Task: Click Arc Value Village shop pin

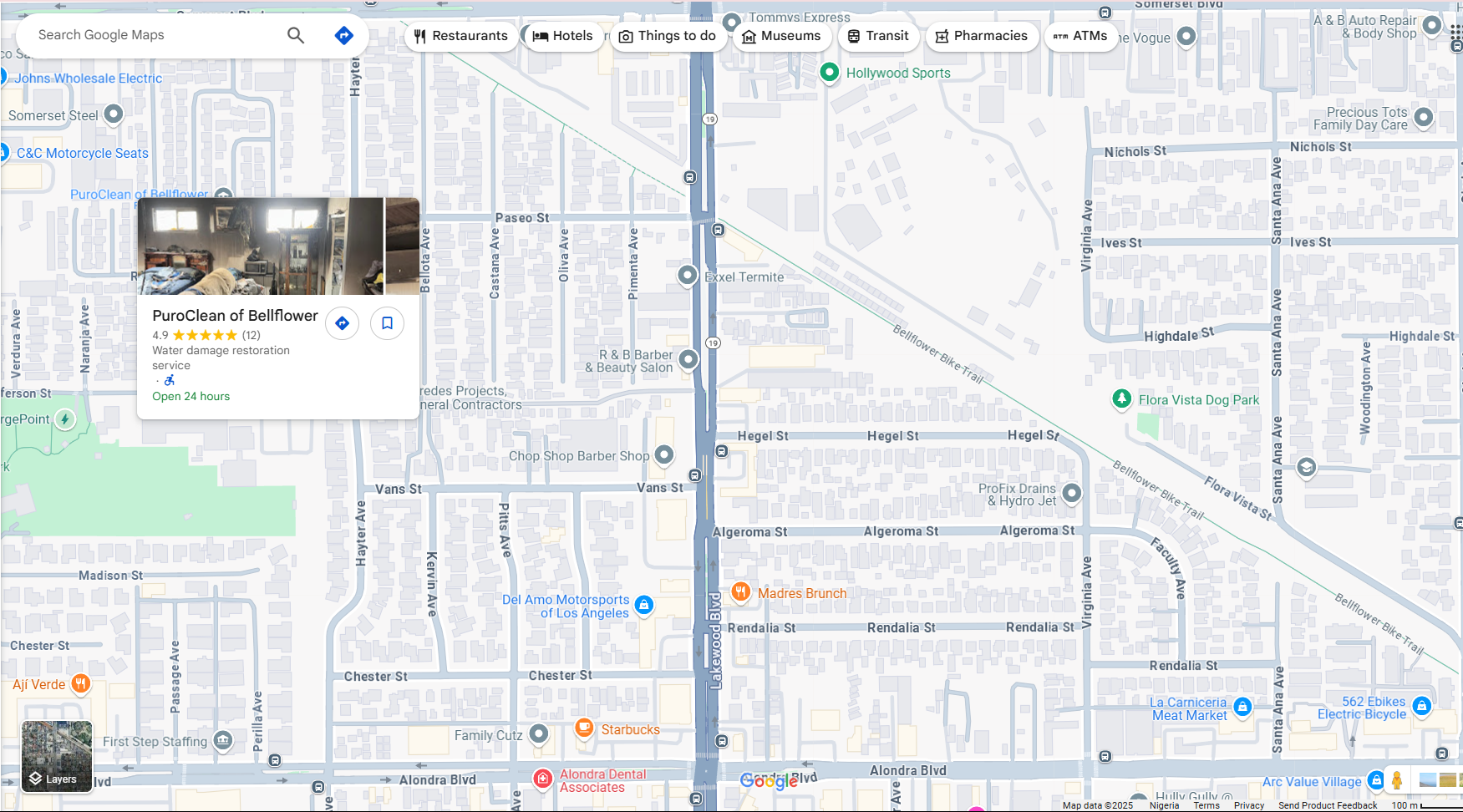Action: 1375,781
